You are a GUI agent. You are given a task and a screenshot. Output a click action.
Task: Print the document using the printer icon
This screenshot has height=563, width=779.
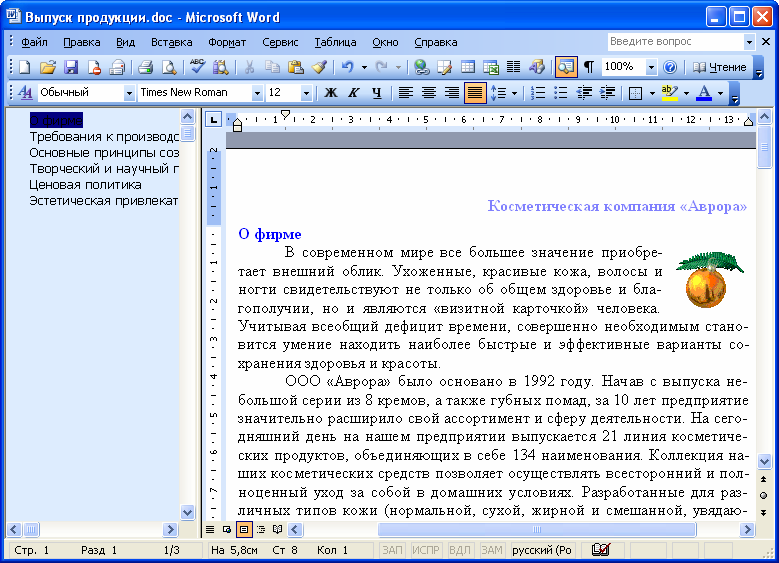[146, 67]
